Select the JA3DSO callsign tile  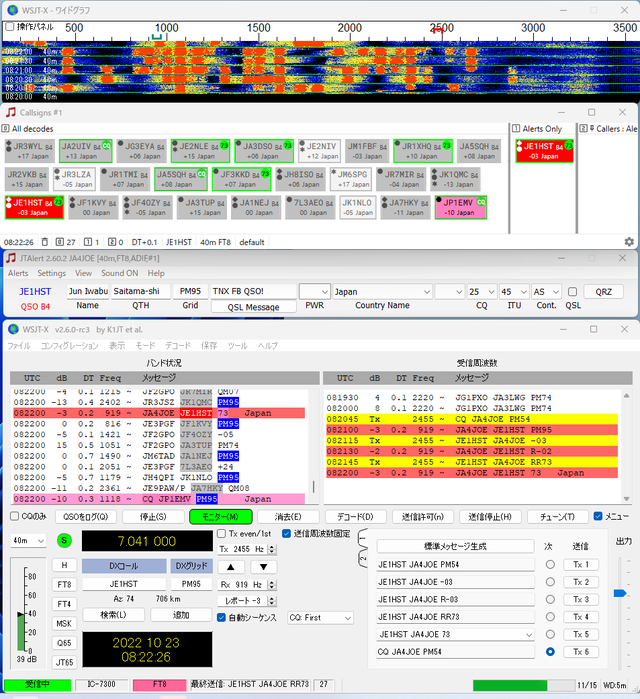coord(264,151)
